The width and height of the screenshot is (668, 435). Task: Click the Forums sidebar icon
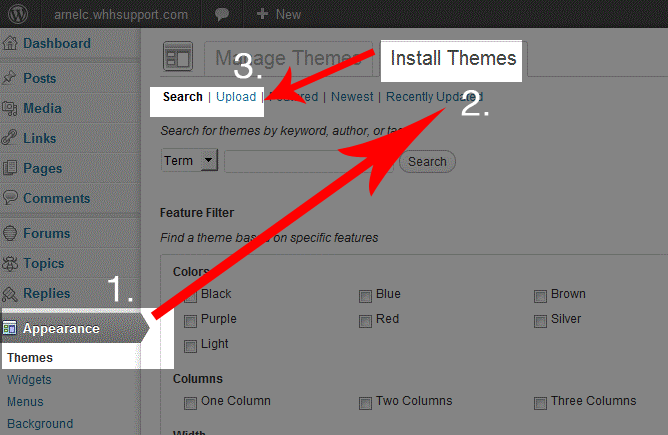(9, 234)
